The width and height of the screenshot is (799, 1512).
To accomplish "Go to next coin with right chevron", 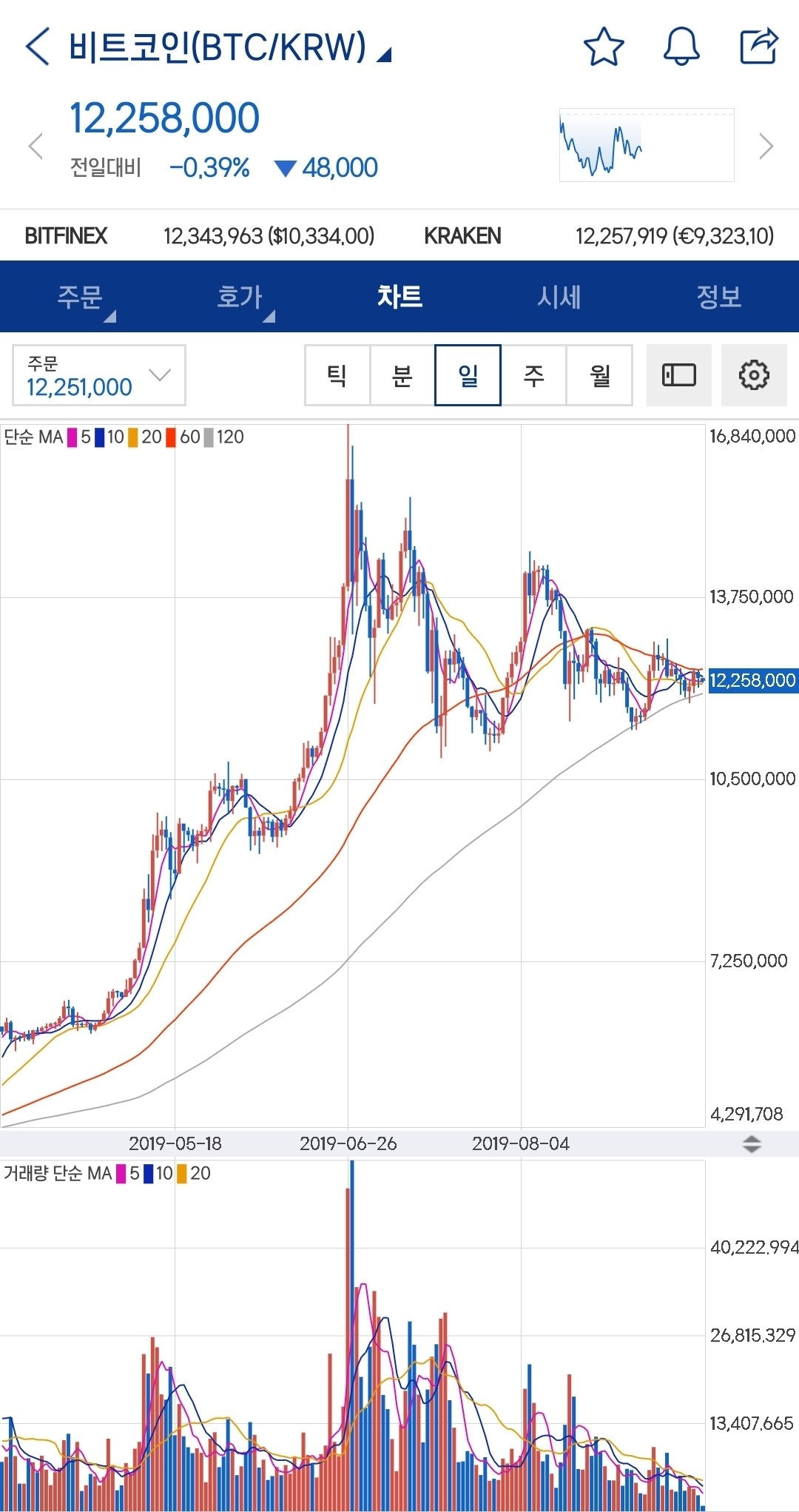I will click(766, 146).
